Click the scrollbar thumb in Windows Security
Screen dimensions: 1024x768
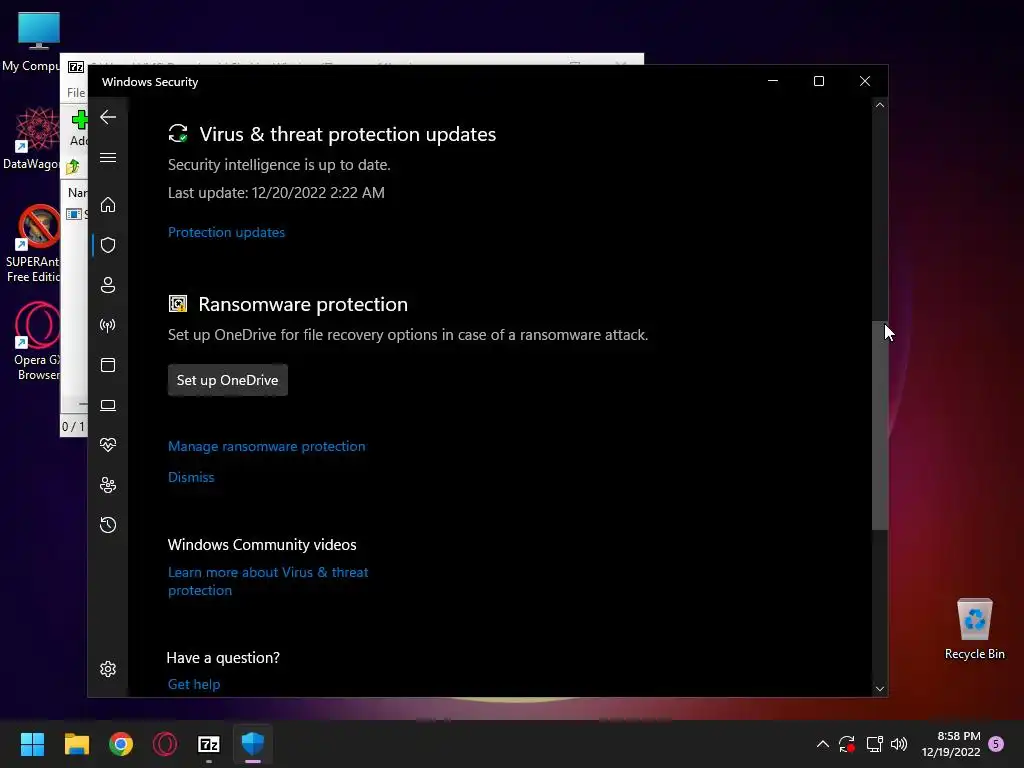pos(880,425)
